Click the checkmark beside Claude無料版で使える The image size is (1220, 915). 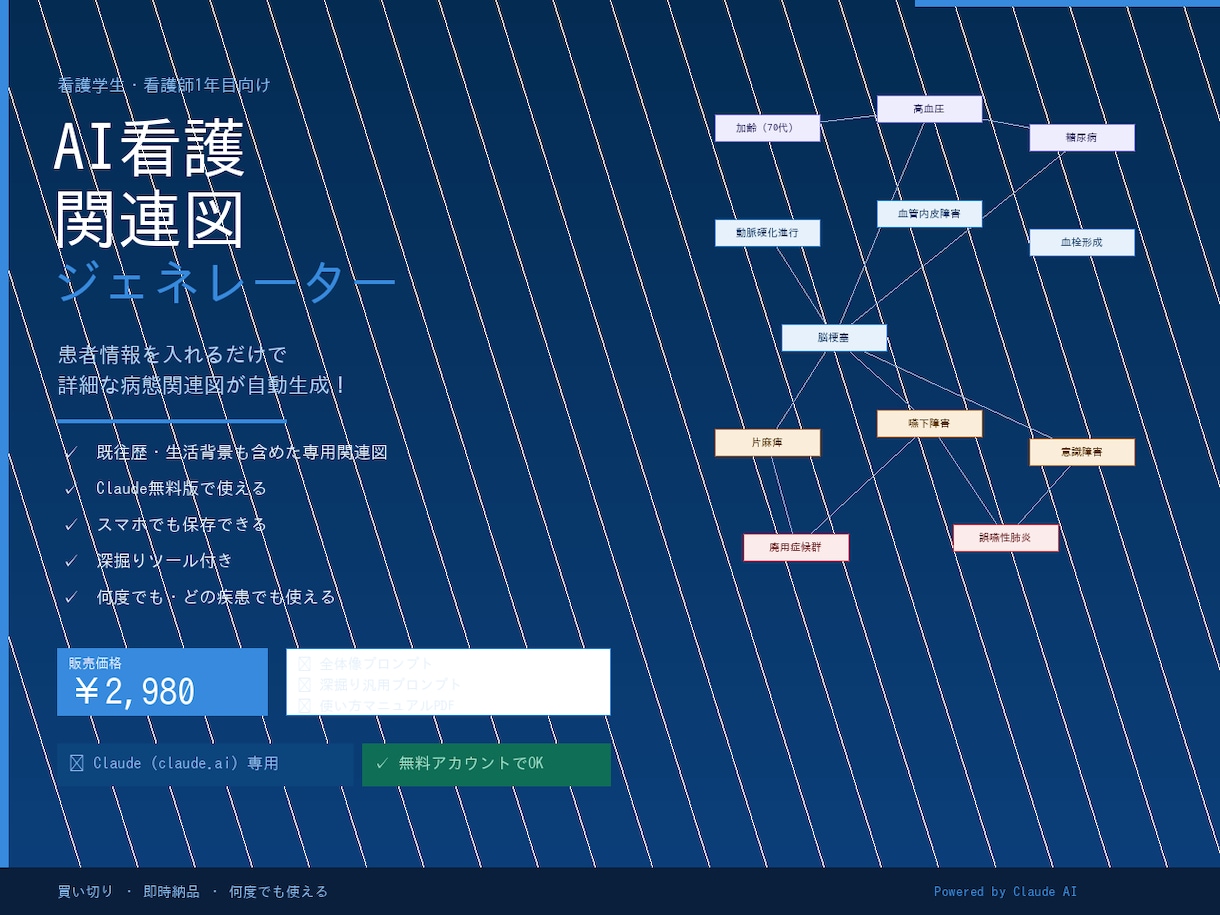pos(71,489)
